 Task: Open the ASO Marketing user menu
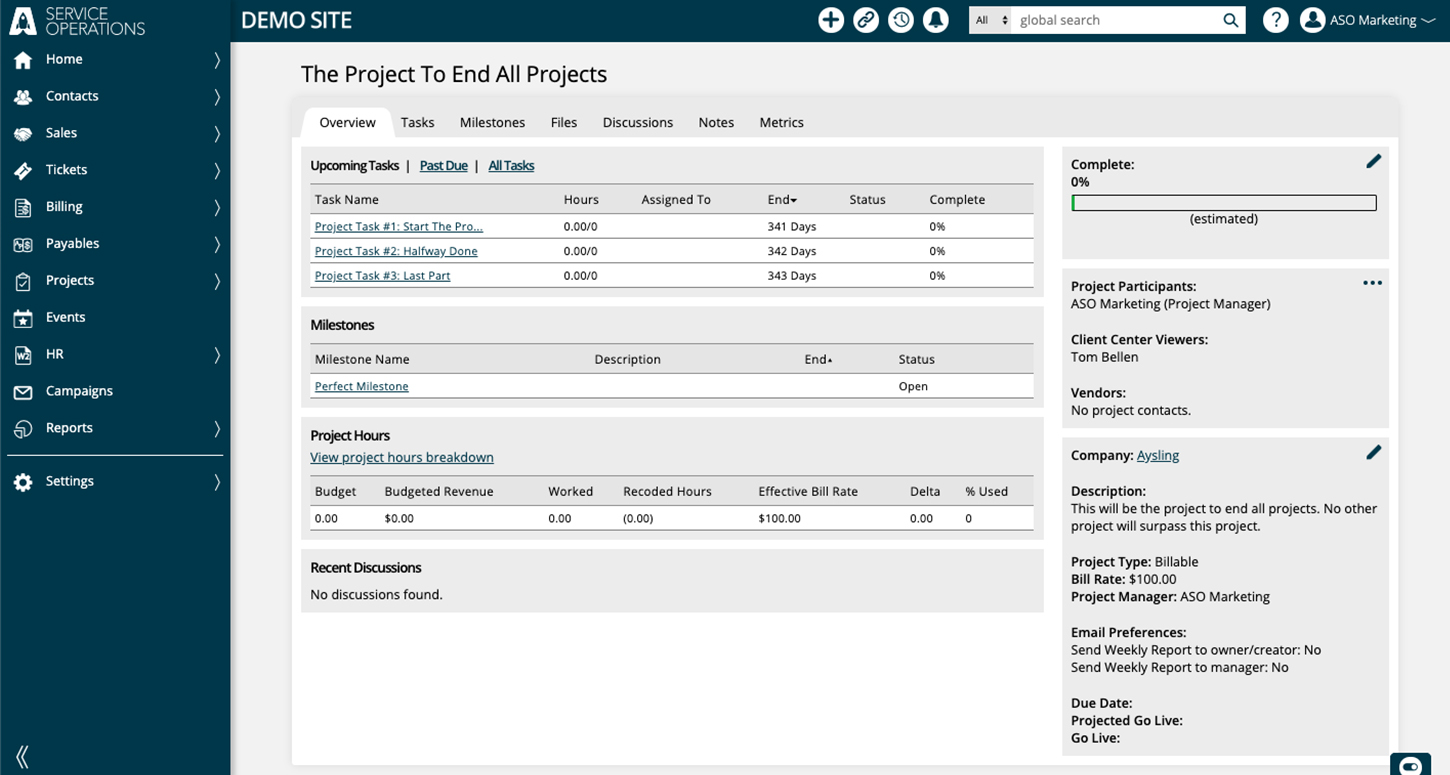point(1368,20)
